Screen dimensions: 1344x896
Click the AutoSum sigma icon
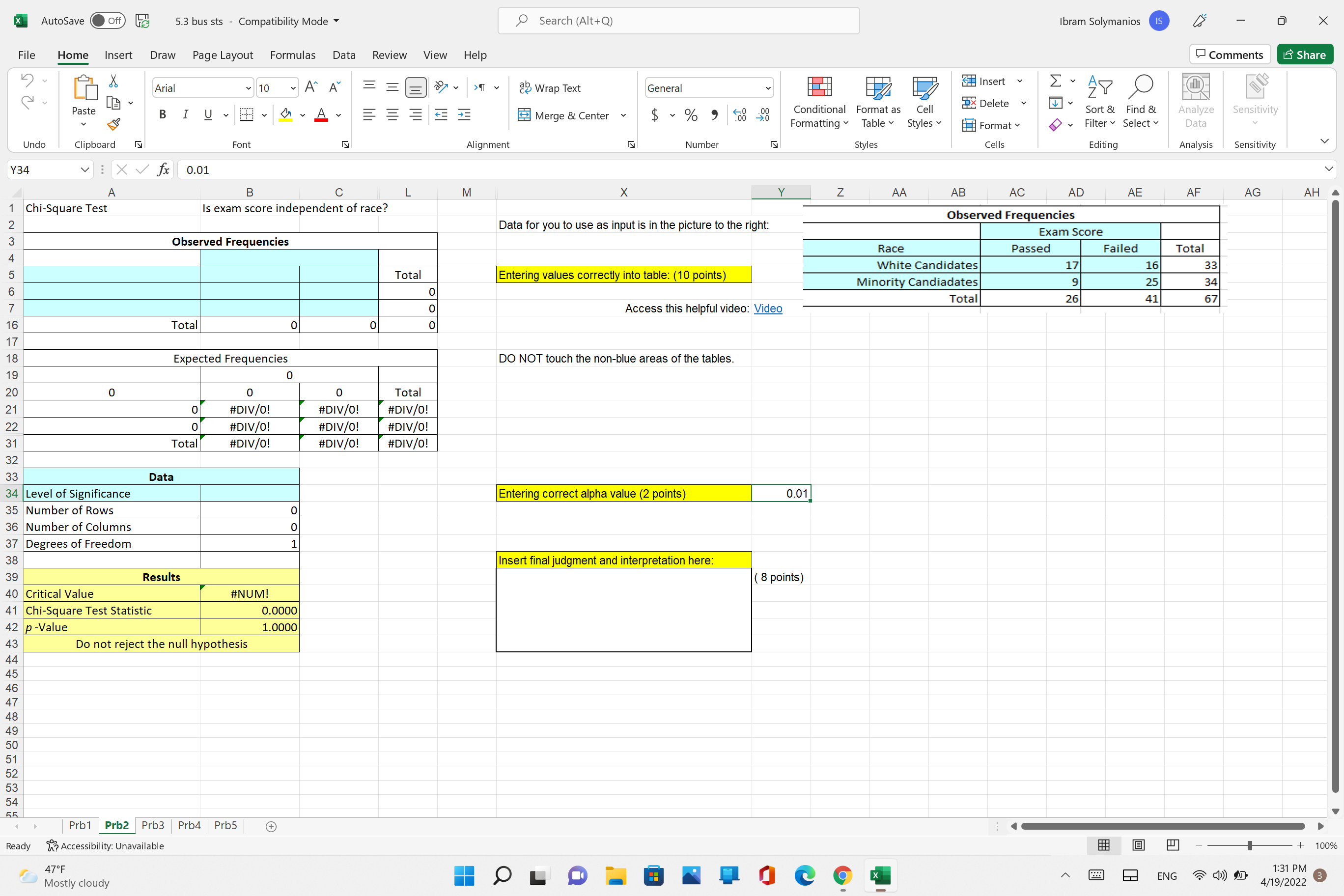(1056, 81)
